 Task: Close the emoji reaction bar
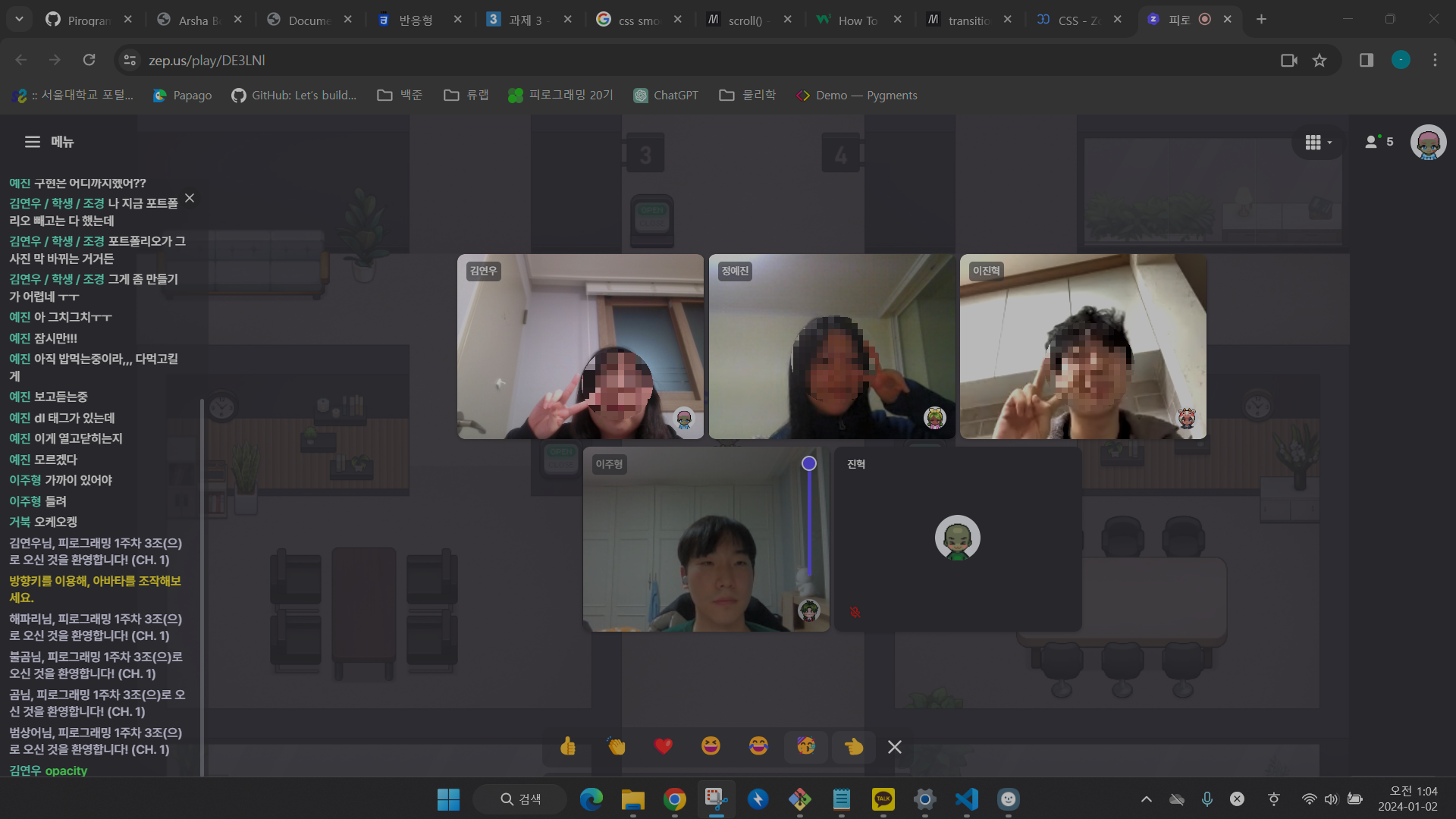point(895,747)
